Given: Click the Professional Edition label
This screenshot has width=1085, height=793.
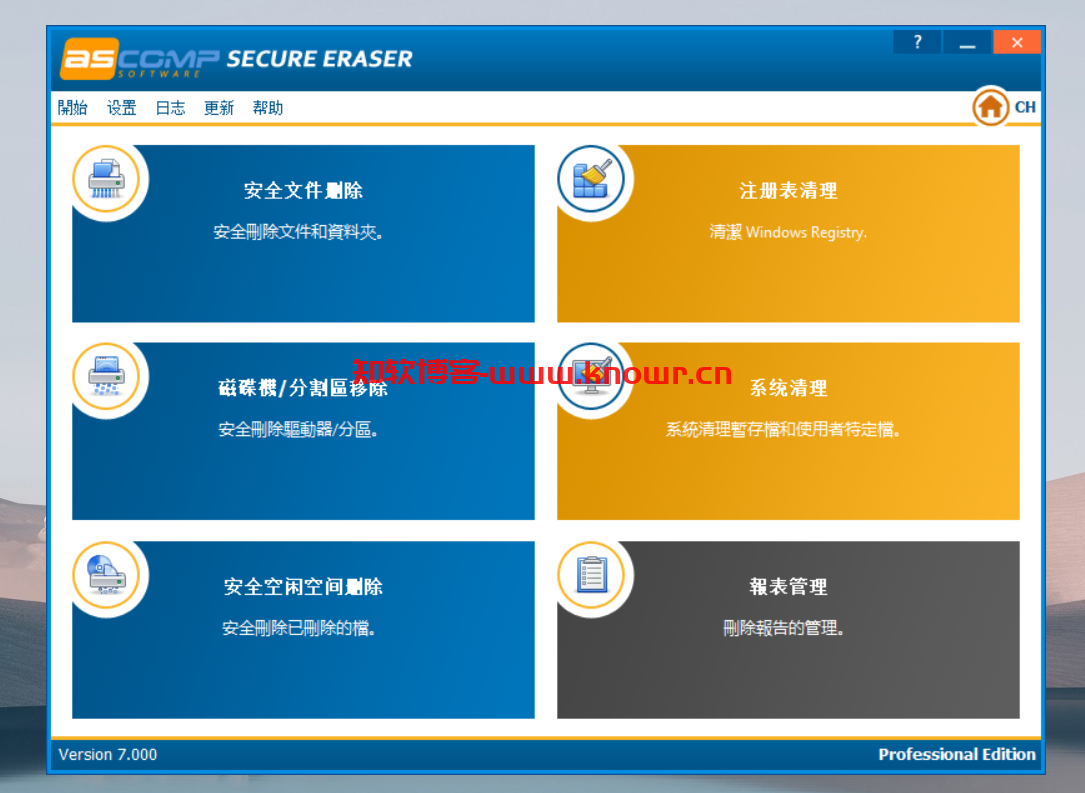Looking at the screenshot, I should coord(957,754).
